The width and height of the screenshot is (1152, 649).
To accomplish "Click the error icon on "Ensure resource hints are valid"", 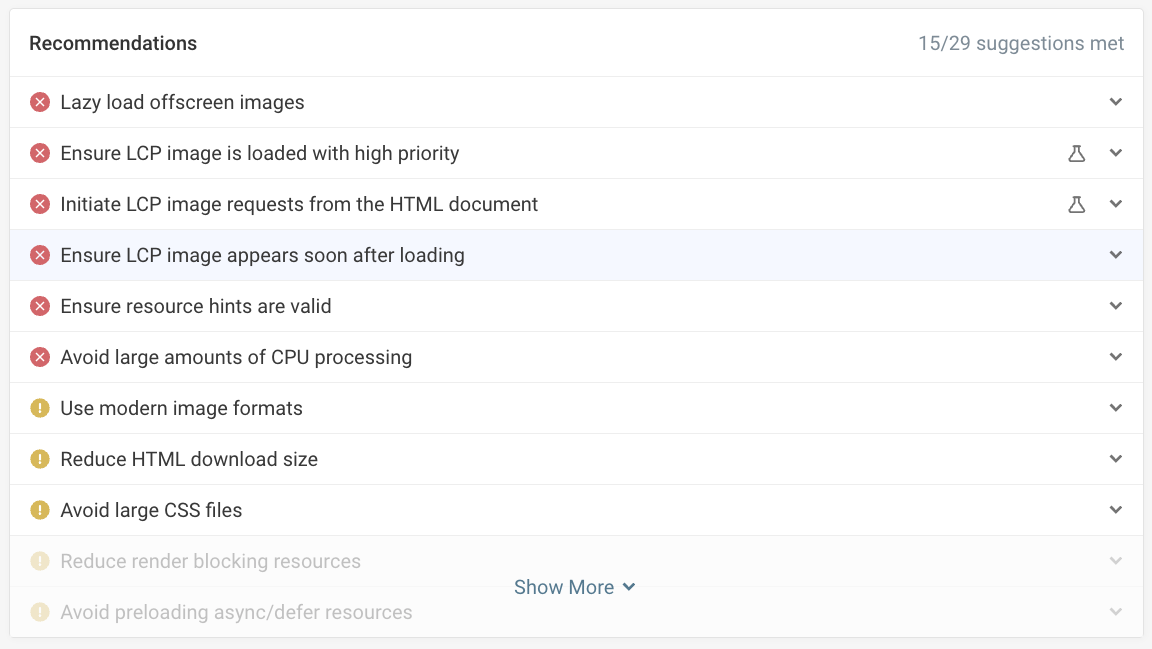I will point(39,306).
